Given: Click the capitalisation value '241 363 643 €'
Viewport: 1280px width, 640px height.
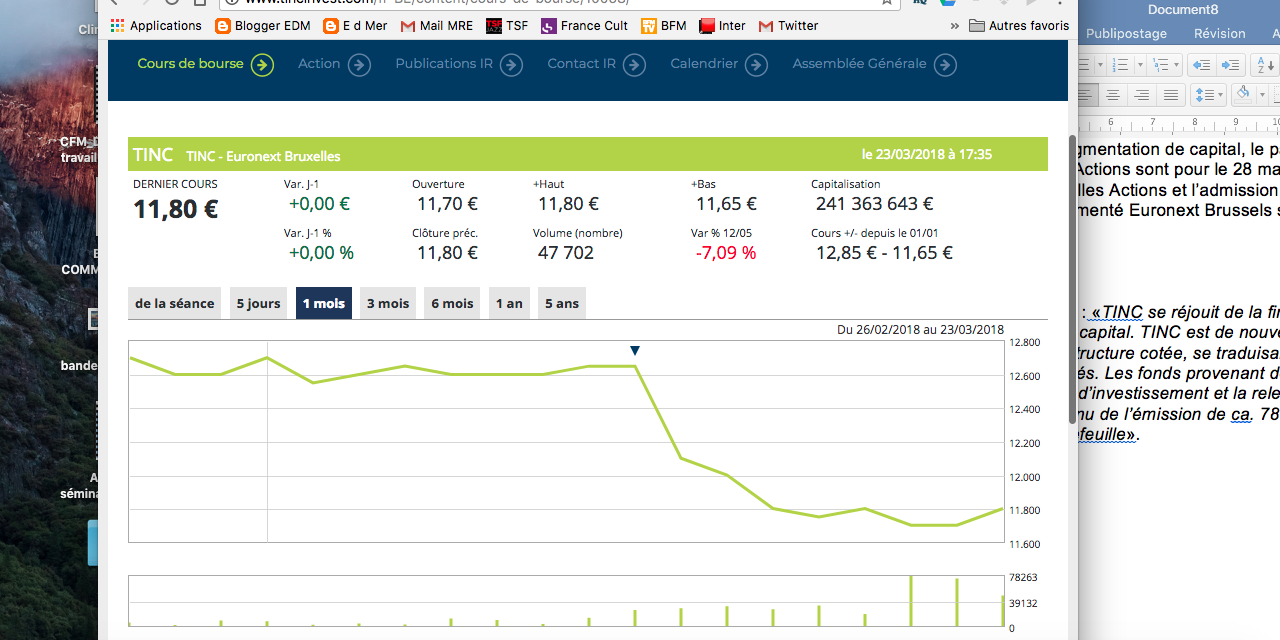Looking at the screenshot, I should (x=875, y=204).
